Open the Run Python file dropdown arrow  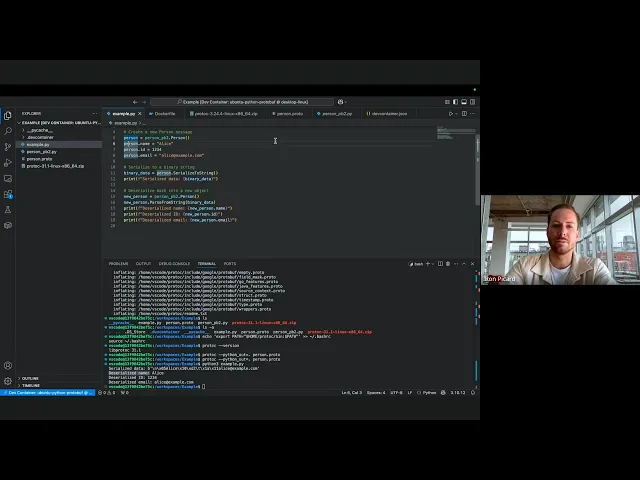[456, 114]
